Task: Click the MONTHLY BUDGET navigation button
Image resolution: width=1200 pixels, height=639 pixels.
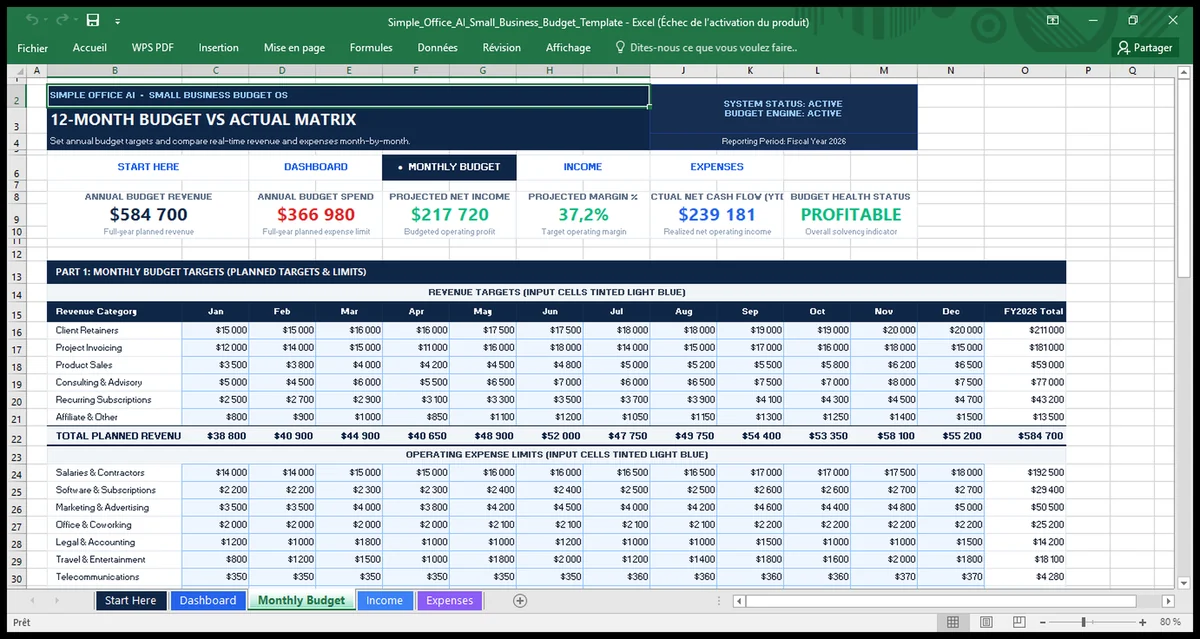Action: coord(450,167)
